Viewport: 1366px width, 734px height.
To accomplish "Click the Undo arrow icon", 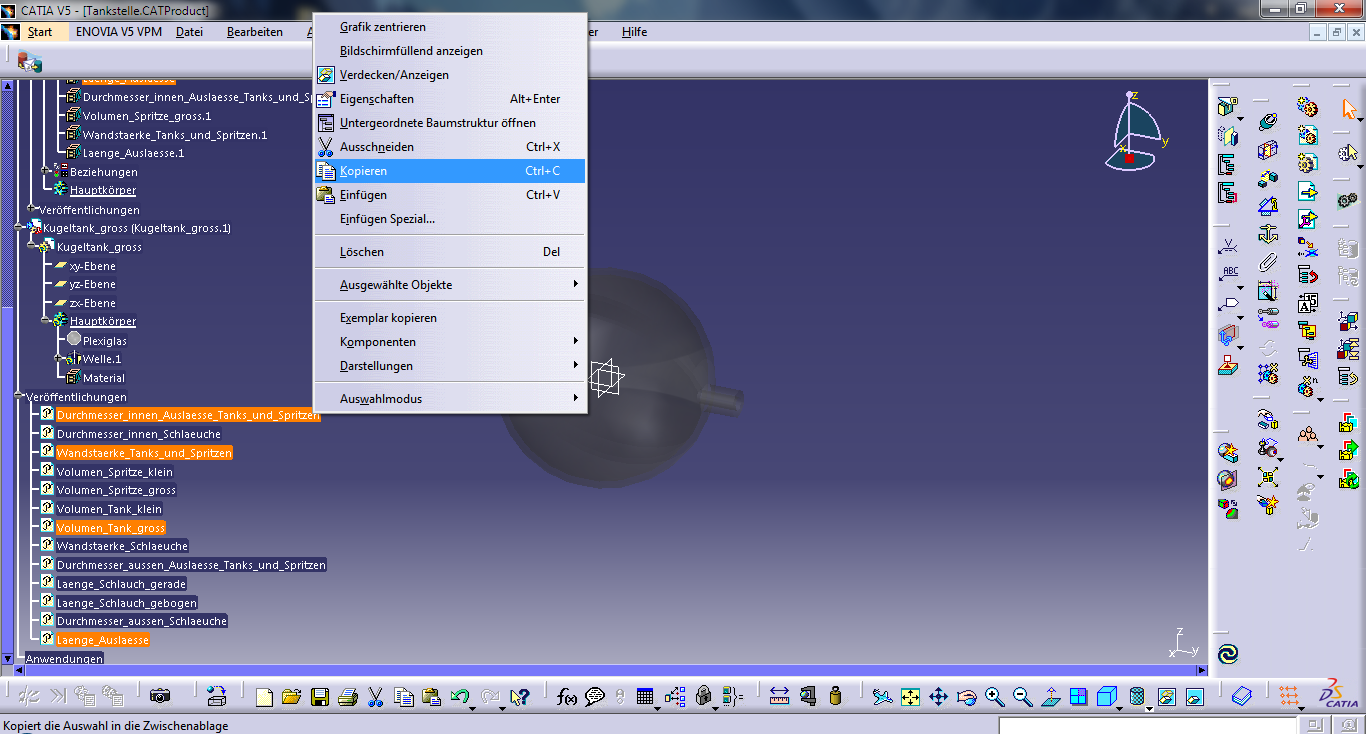I will point(459,696).
